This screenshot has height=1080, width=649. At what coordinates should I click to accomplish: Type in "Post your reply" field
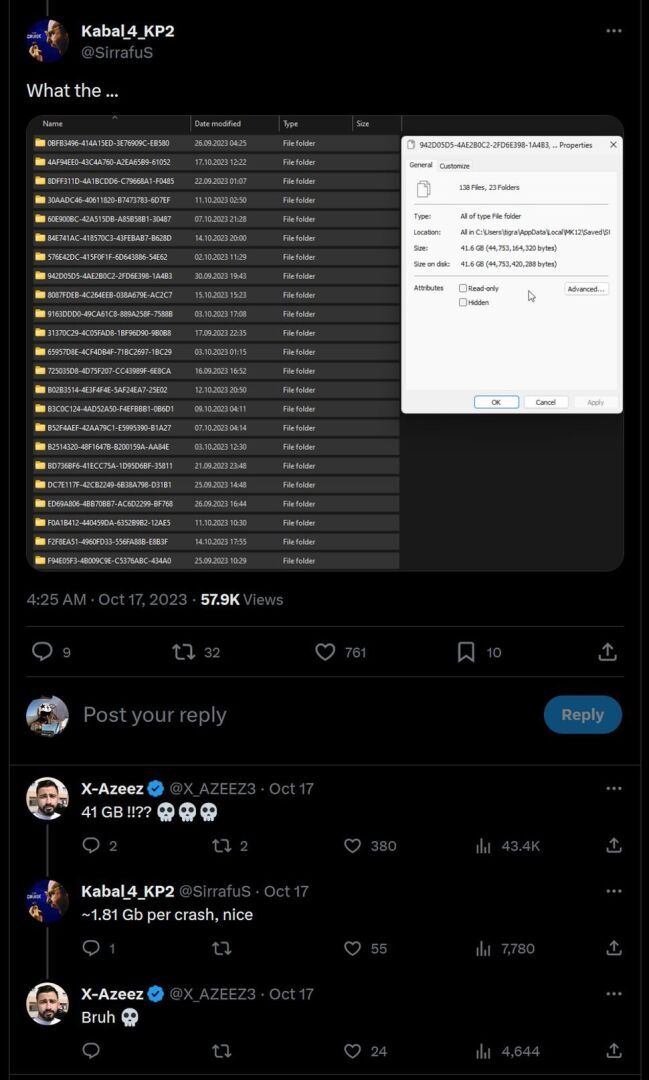point(300,715)
